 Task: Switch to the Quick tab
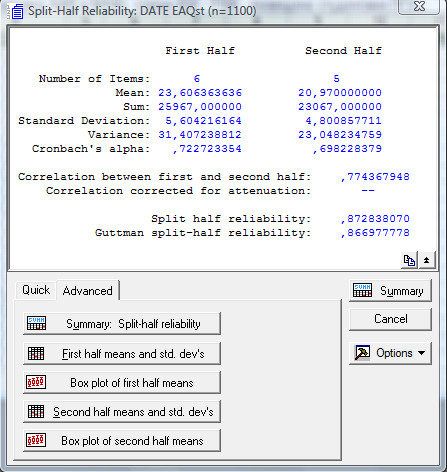(x=36, y=290)
